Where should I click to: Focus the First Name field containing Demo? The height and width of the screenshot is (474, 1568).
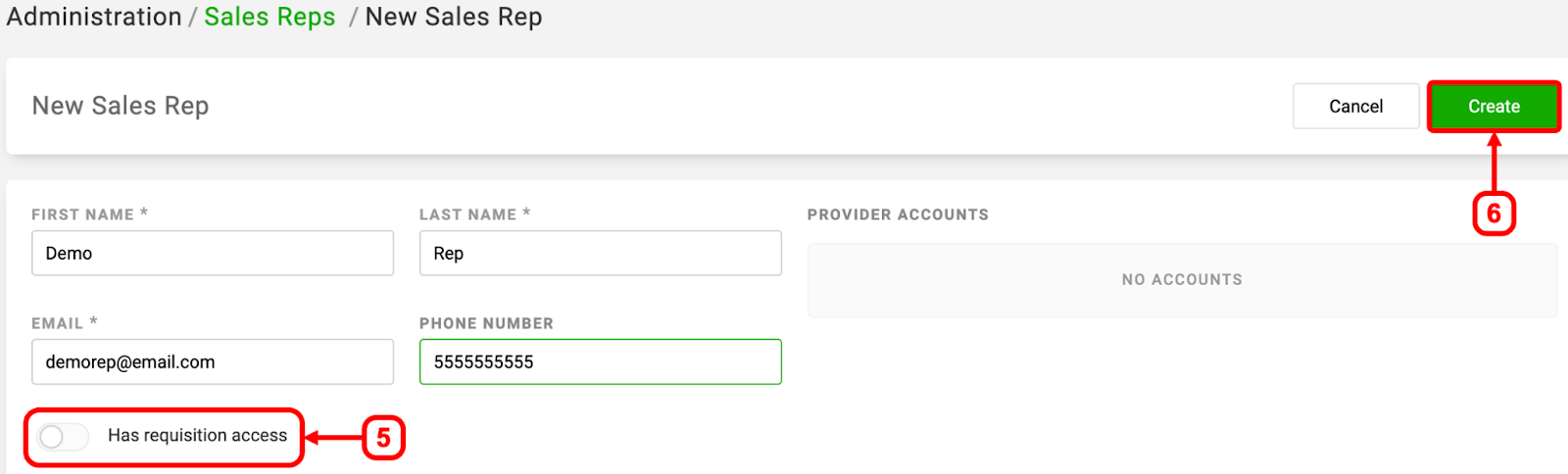click(x=213, y=253)
